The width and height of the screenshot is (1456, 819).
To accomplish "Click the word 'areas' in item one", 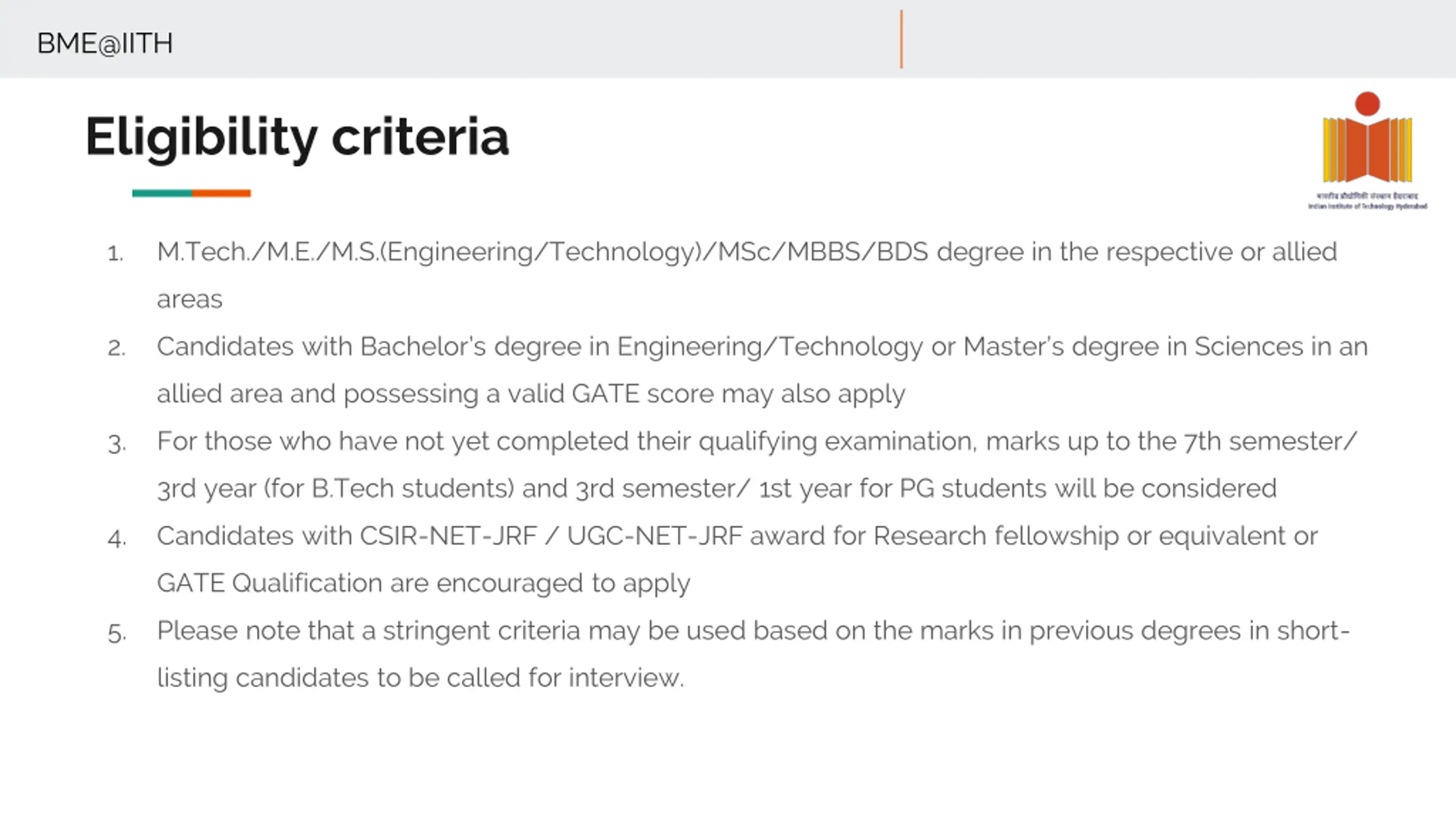I will tap(189, 300).
